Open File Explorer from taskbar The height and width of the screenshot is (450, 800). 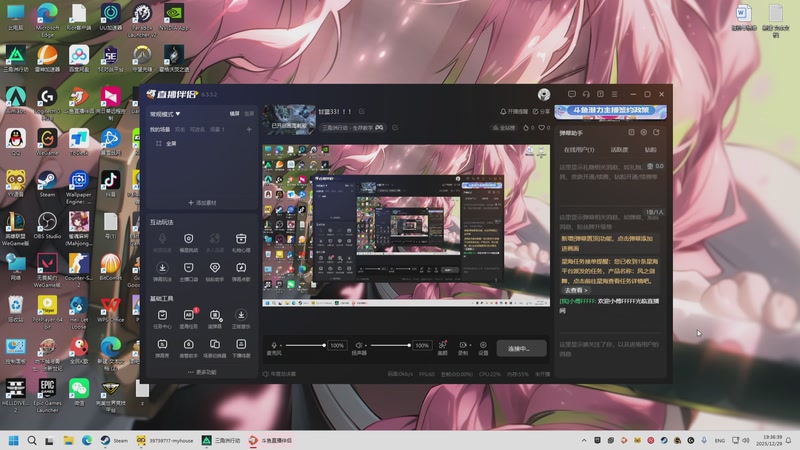pyautogui.click(x=68, y=440)
